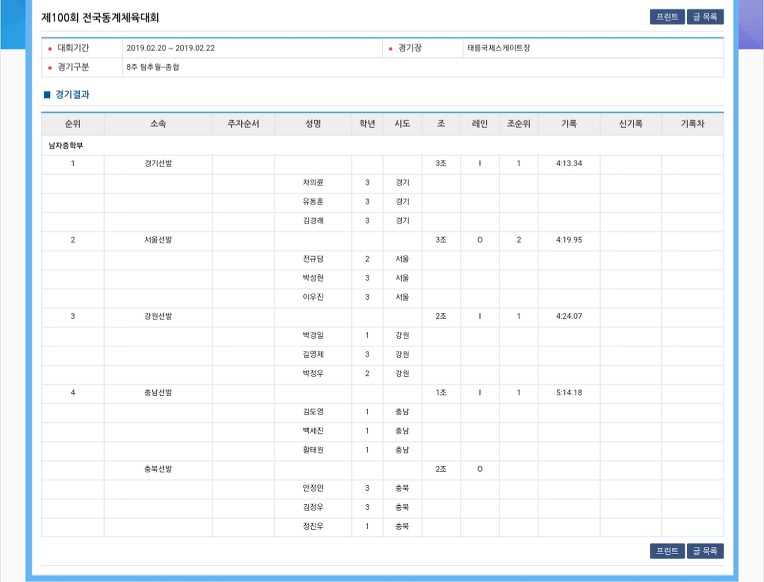This screenshot has height=582, width=764.
Task: Click the 소속 column header
Action: click(x=158, y=124)
